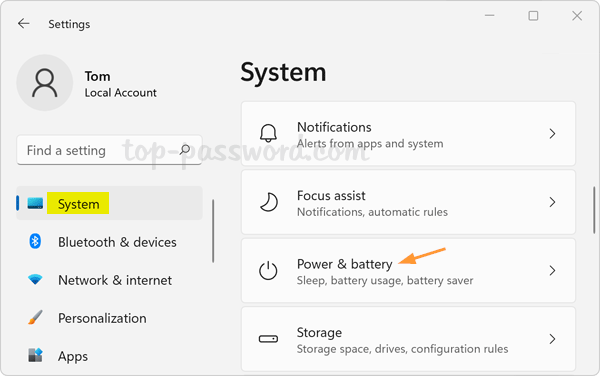Click the Wi-Fi network icon
600x376 pixels.
35,279
